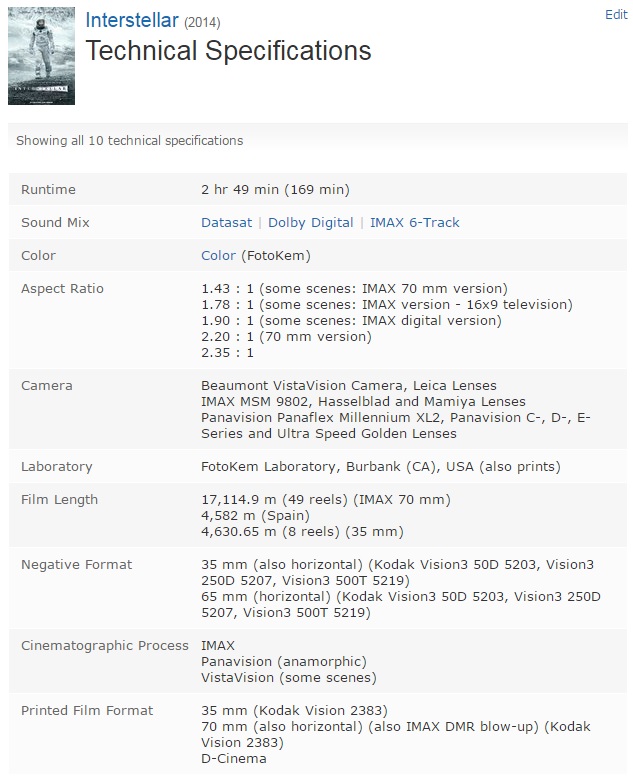Click the Laboratory row label

click(x=57, y=467)
